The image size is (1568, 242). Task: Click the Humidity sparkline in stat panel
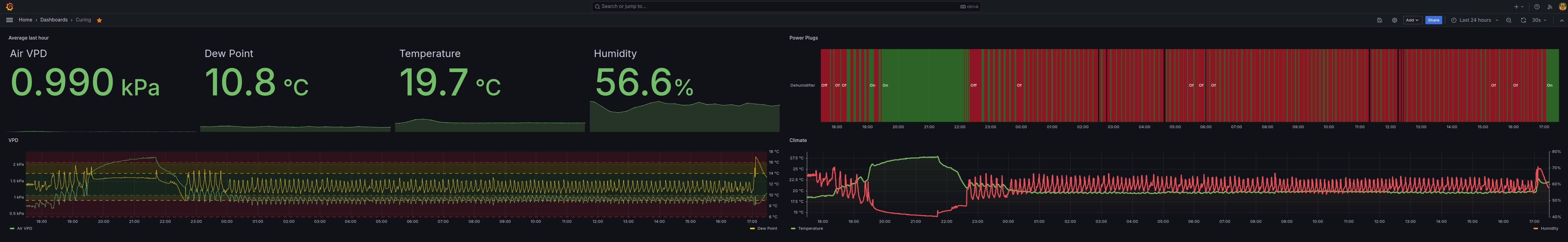tap(684, 117)
